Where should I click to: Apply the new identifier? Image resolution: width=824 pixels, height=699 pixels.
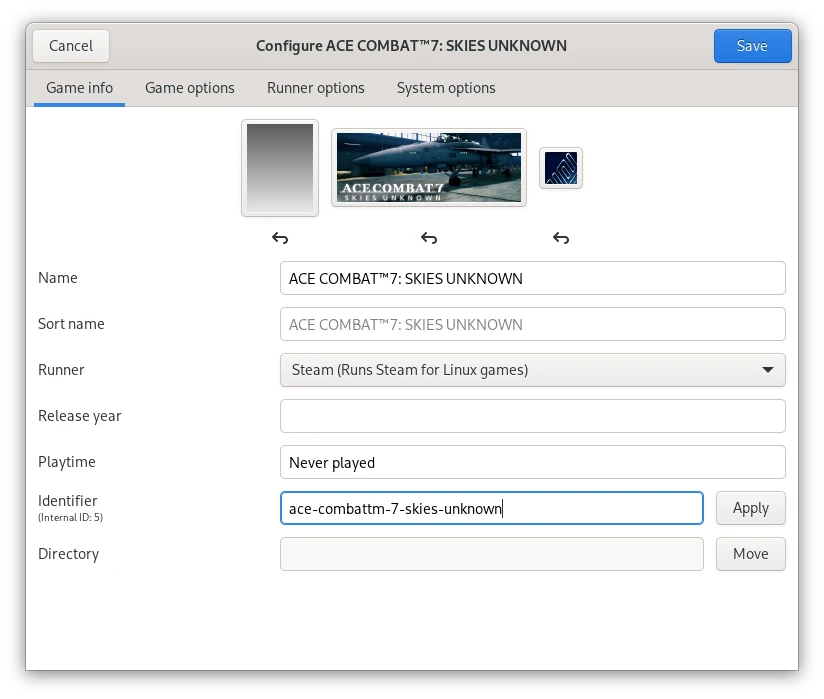pos(750,508)
